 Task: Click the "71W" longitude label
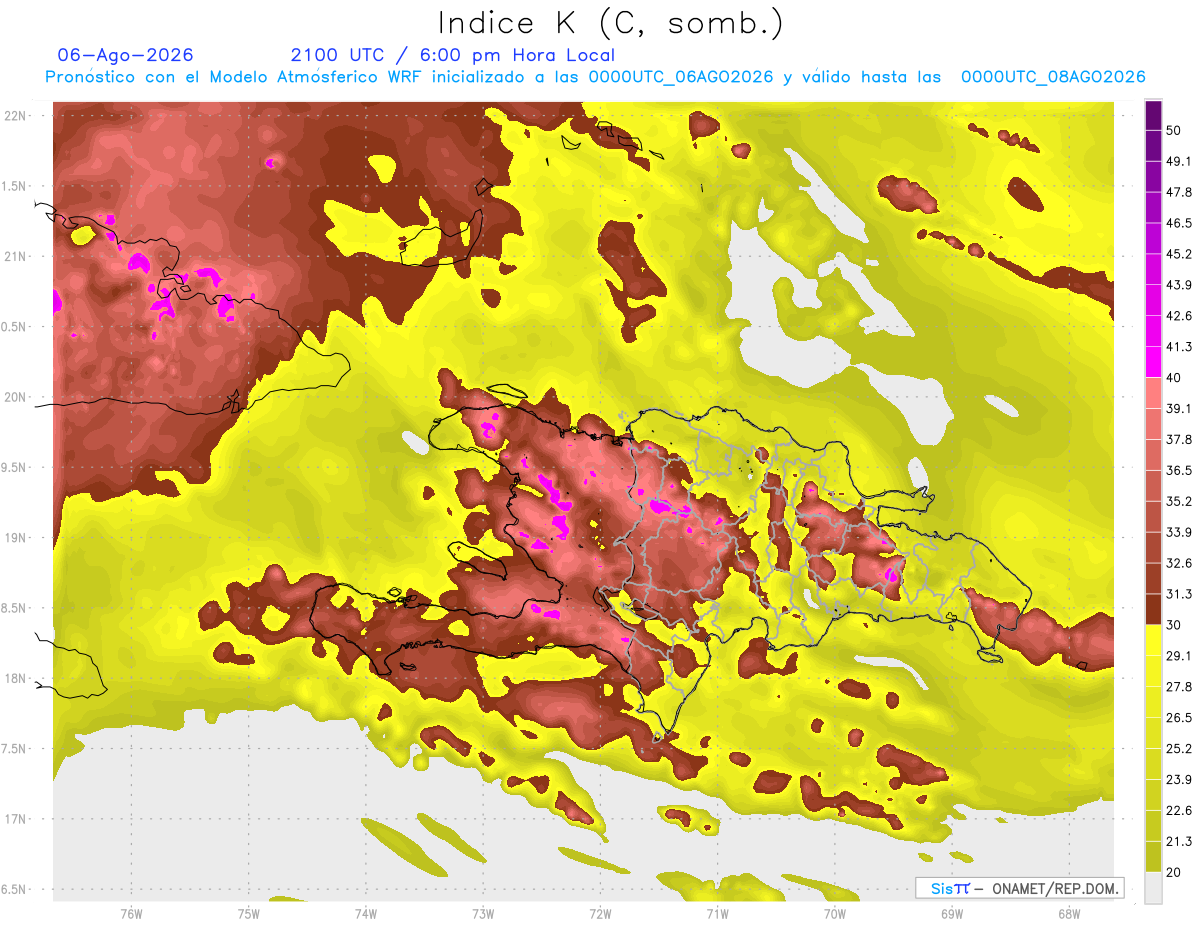pos(717,914)
